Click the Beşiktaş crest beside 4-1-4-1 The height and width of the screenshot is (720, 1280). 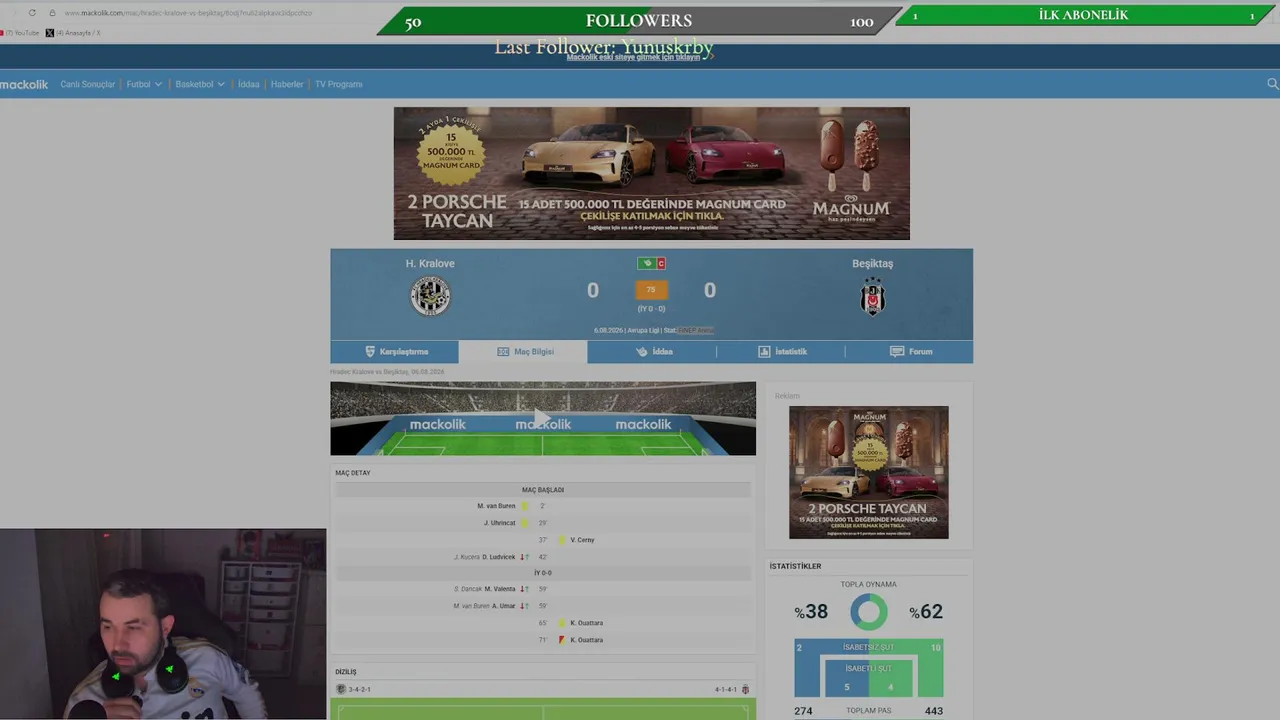click(x=745, y=689)
